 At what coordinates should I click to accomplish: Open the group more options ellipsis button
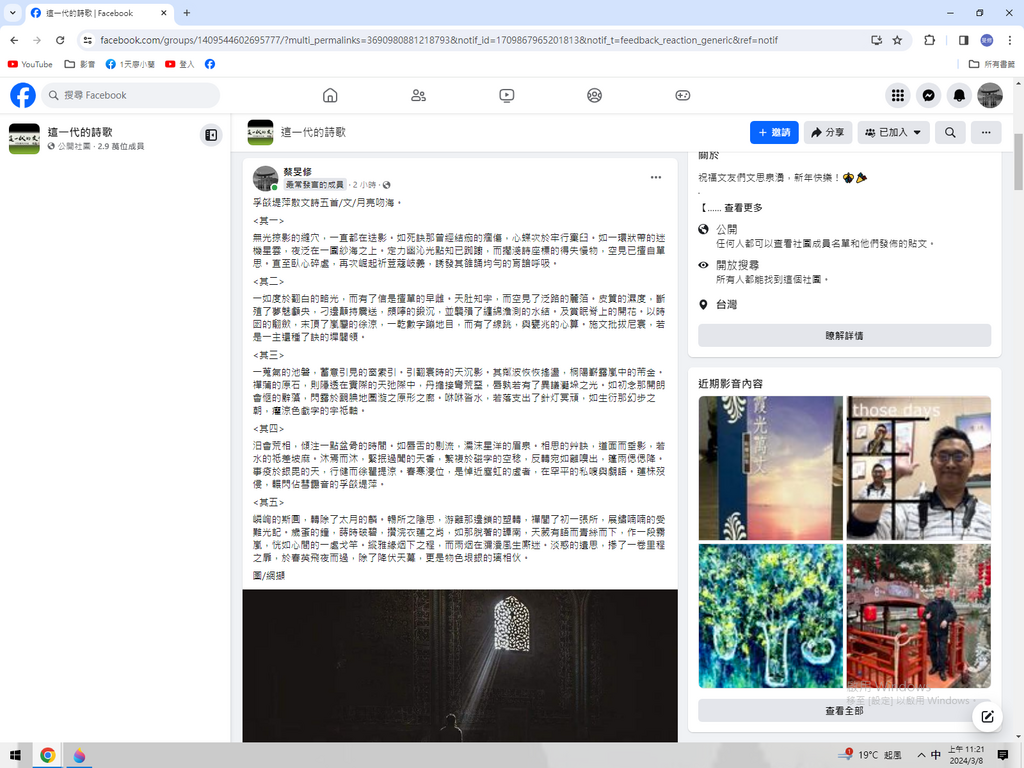click(986, 132)
